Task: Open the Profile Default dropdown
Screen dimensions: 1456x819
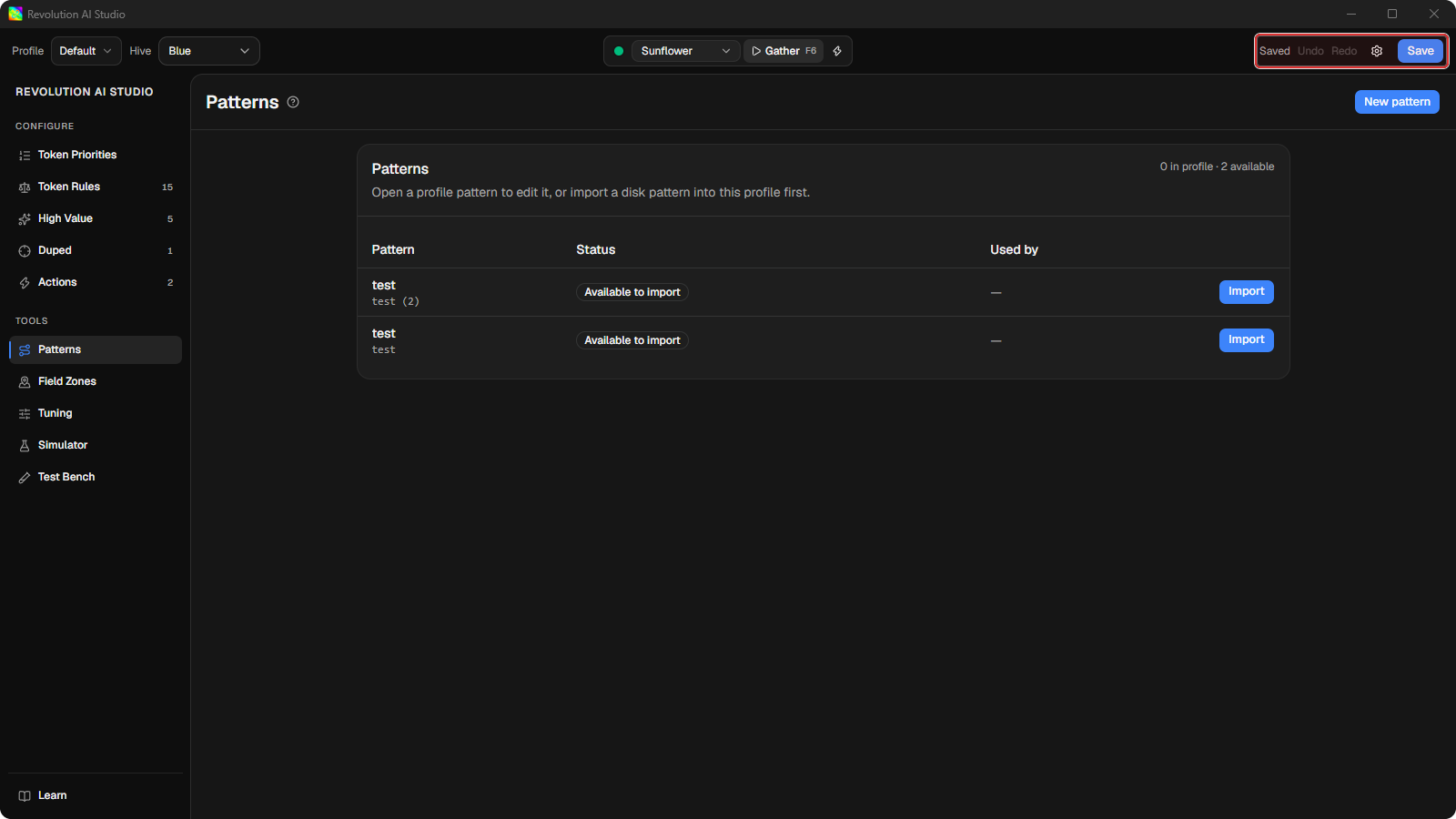Action: click(x=86, y=51)
